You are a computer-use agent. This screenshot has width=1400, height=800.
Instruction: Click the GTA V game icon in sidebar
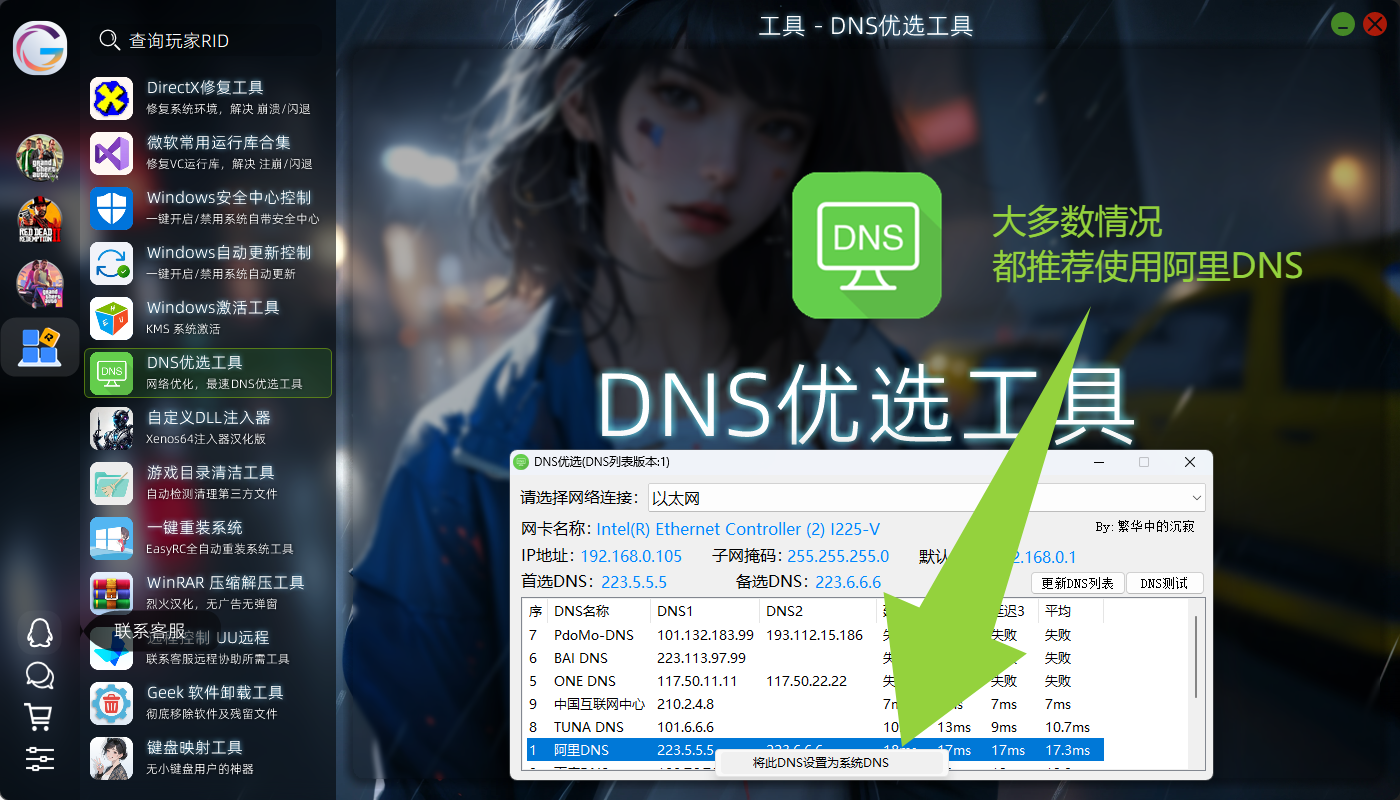coord(40,157)
